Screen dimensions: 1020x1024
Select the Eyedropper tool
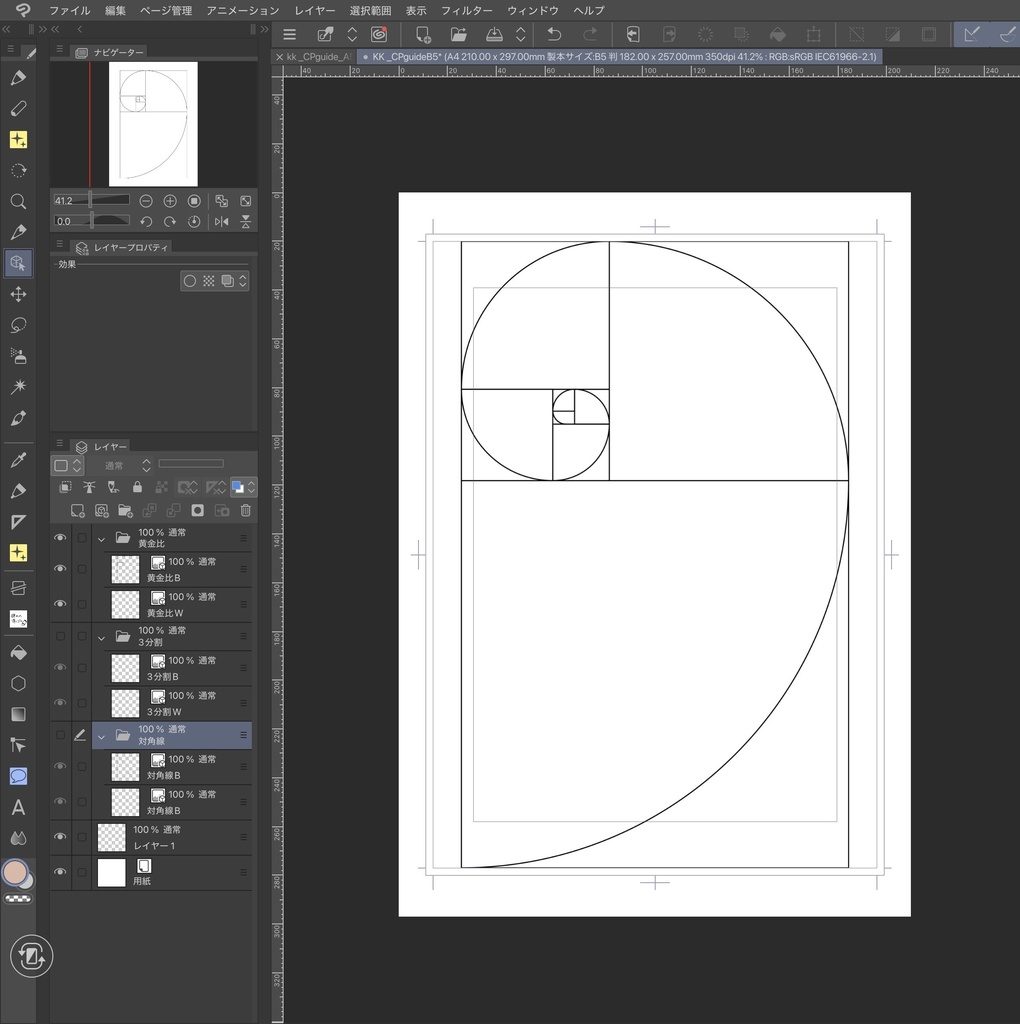[18, 460]
